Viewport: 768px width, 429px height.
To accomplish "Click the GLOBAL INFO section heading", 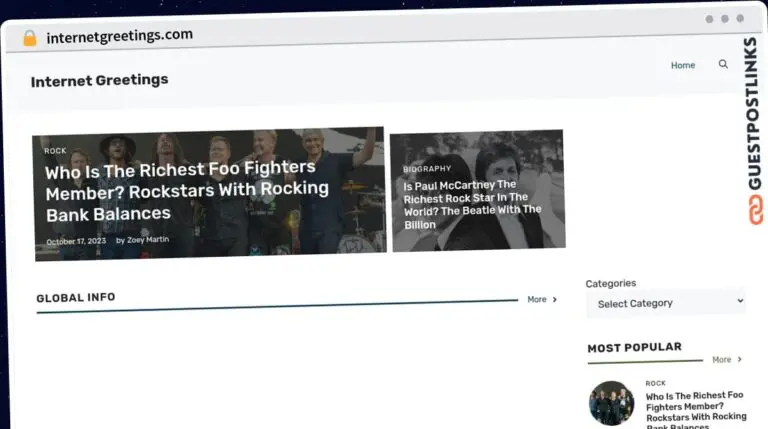I will 76,298.
